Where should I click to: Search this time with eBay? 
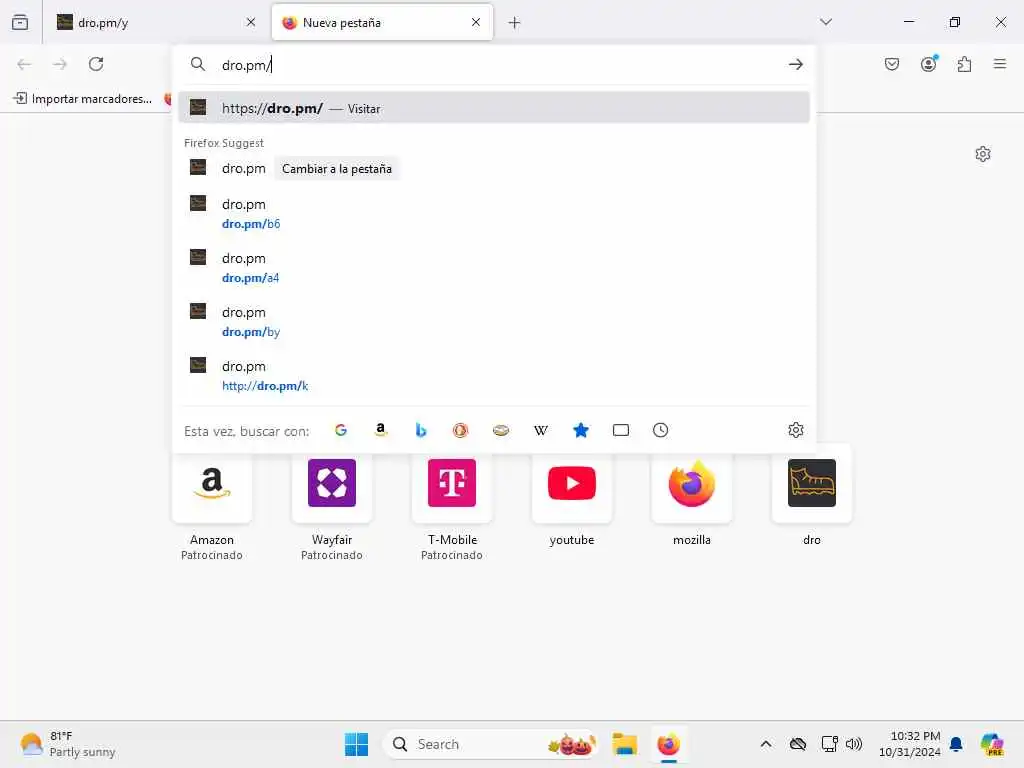(501, 430)
